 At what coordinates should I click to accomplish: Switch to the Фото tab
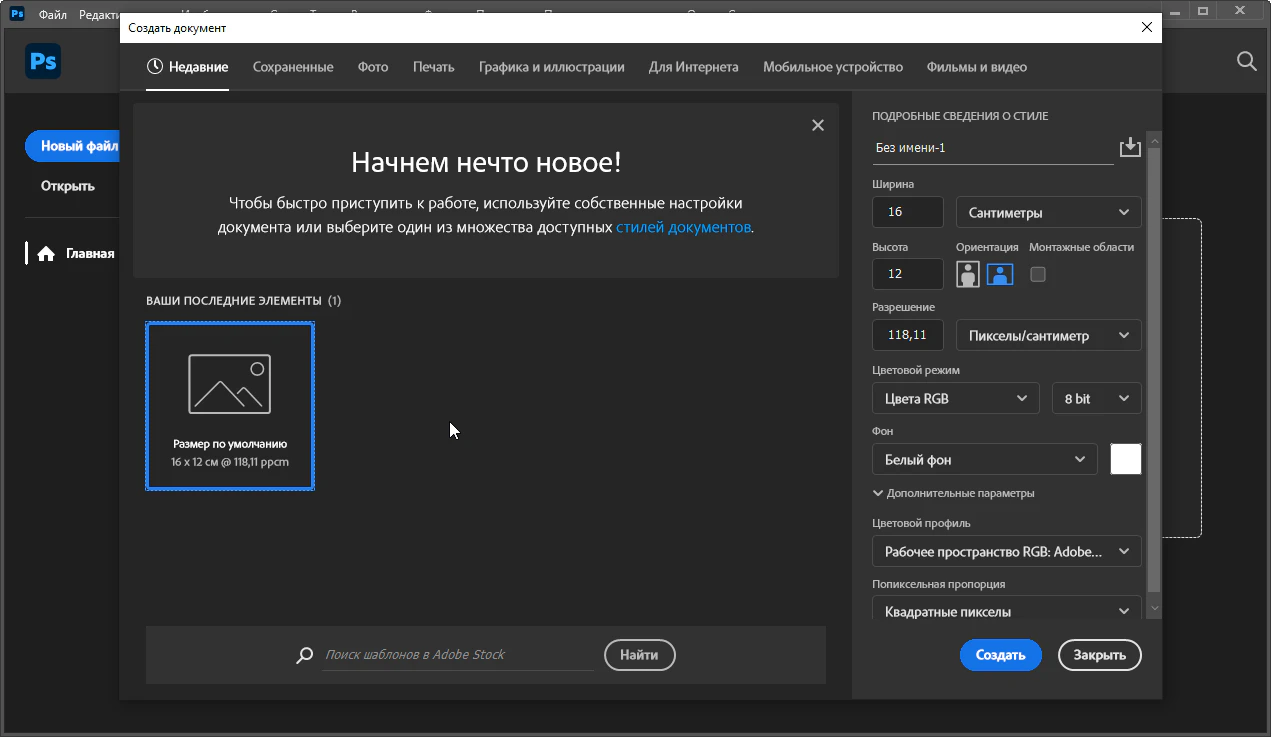[x=373, y=67]
